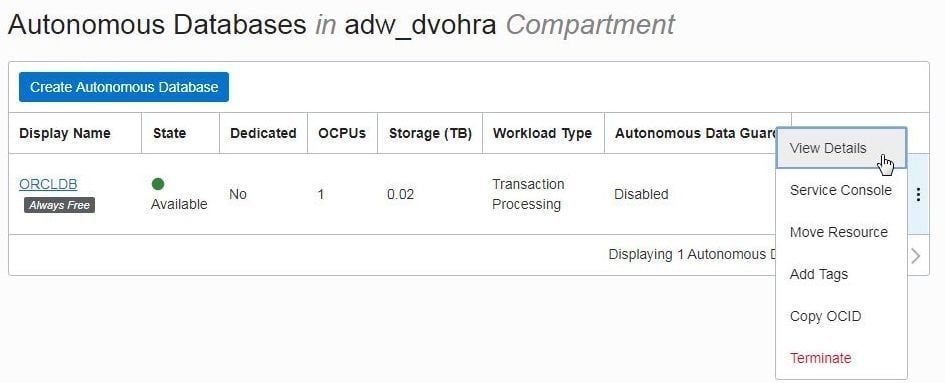Click the Workload Type column header
This screenshot has width=945, height=383.
click(542, 133)
